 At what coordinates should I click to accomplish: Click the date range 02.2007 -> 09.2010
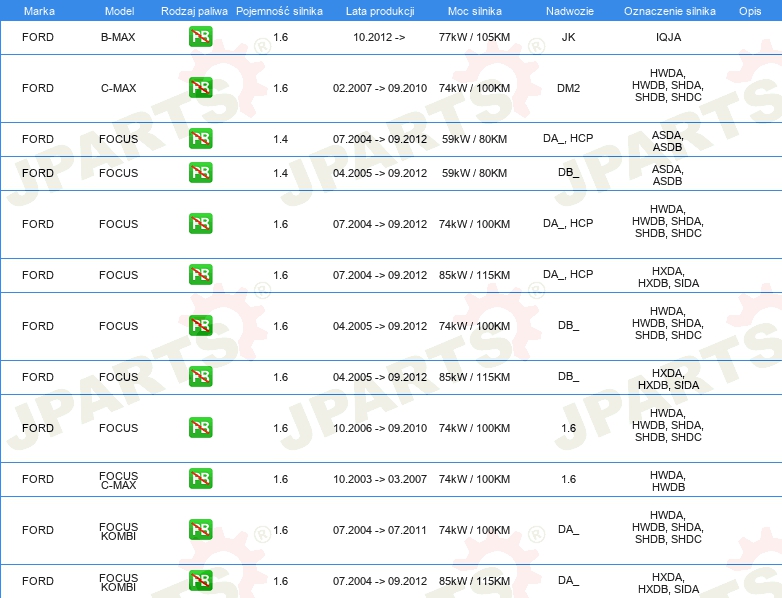click(380, 88)
